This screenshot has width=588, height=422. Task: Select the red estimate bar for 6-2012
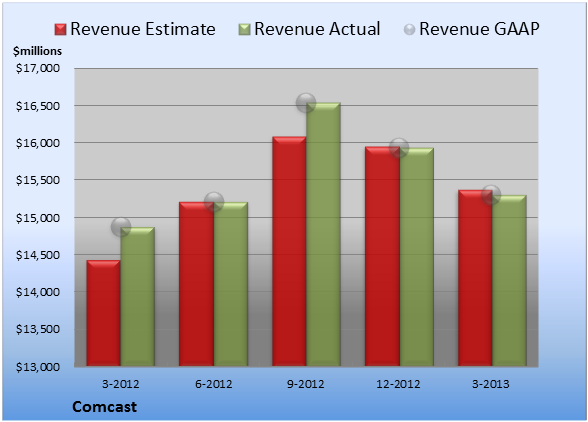tap(196, 284)
